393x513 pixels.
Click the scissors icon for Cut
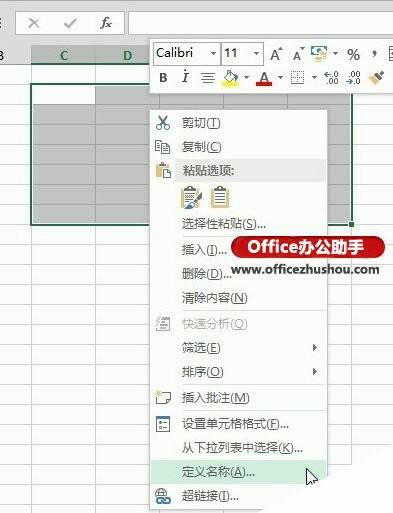(163, 123)
